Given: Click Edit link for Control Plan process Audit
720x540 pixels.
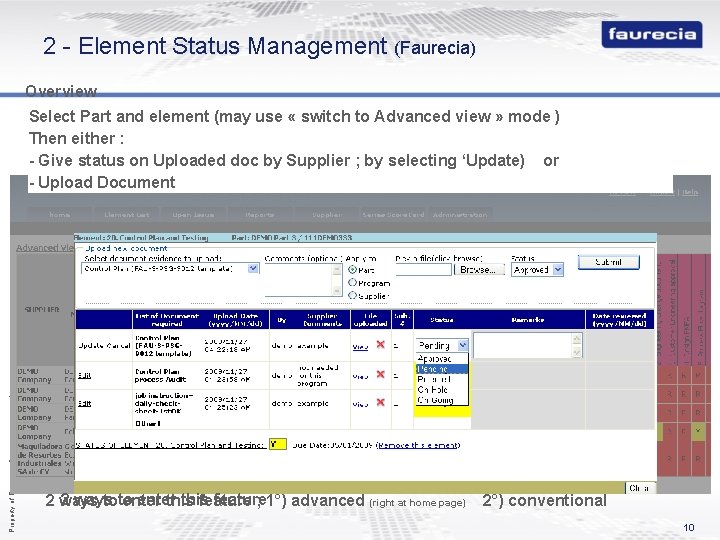Looking at the screenshot, I should point(84,376).
